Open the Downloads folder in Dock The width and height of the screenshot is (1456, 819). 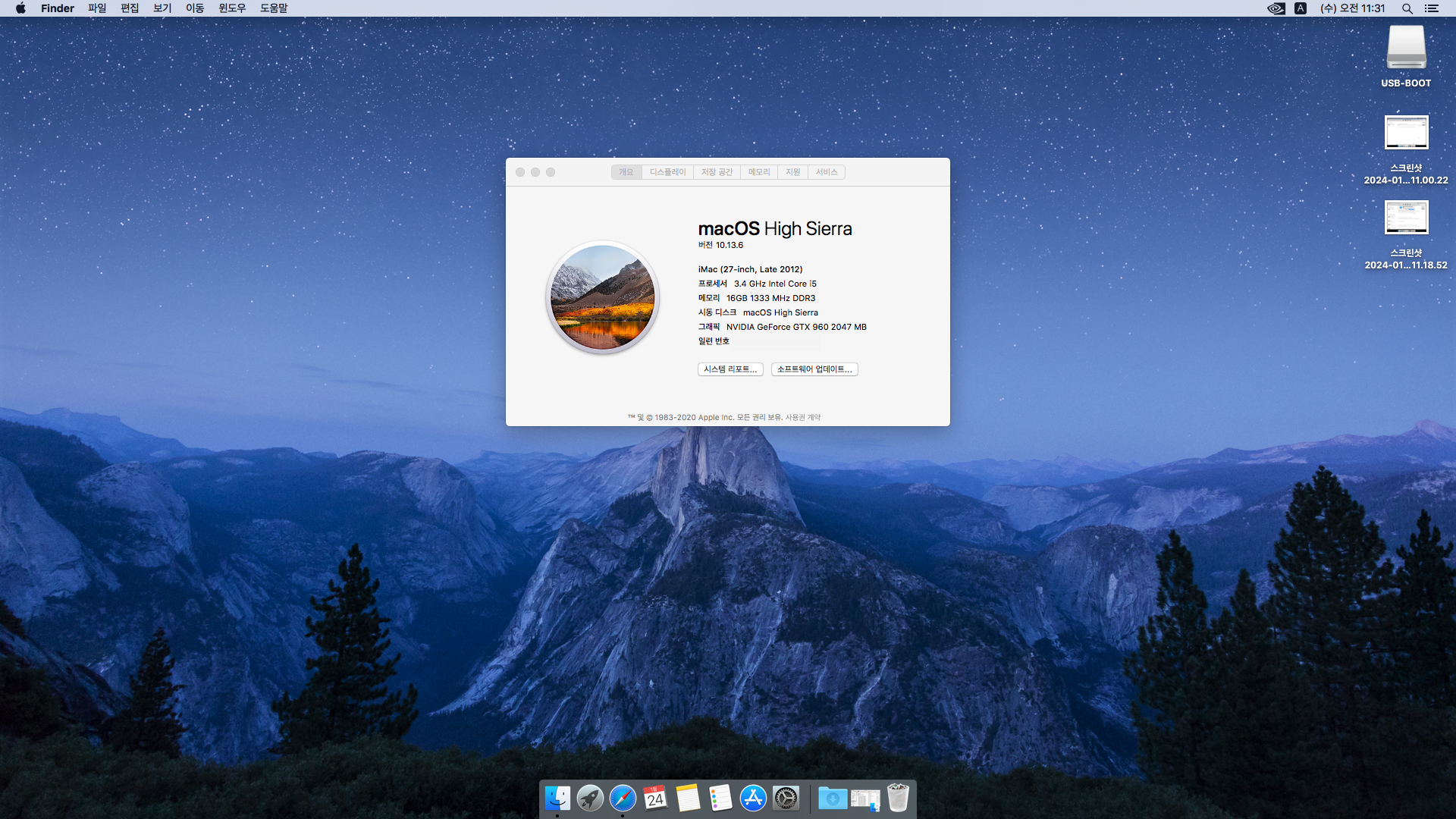(x=833, y=798)
